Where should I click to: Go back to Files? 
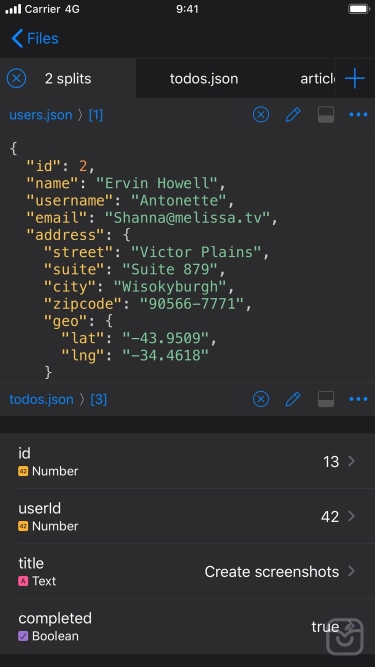(35, 38)
